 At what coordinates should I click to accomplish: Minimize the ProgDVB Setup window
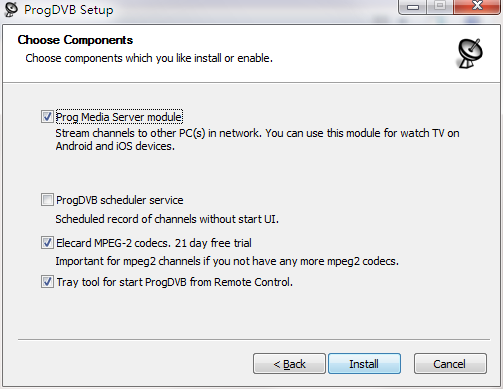click(x=413, y=7)
